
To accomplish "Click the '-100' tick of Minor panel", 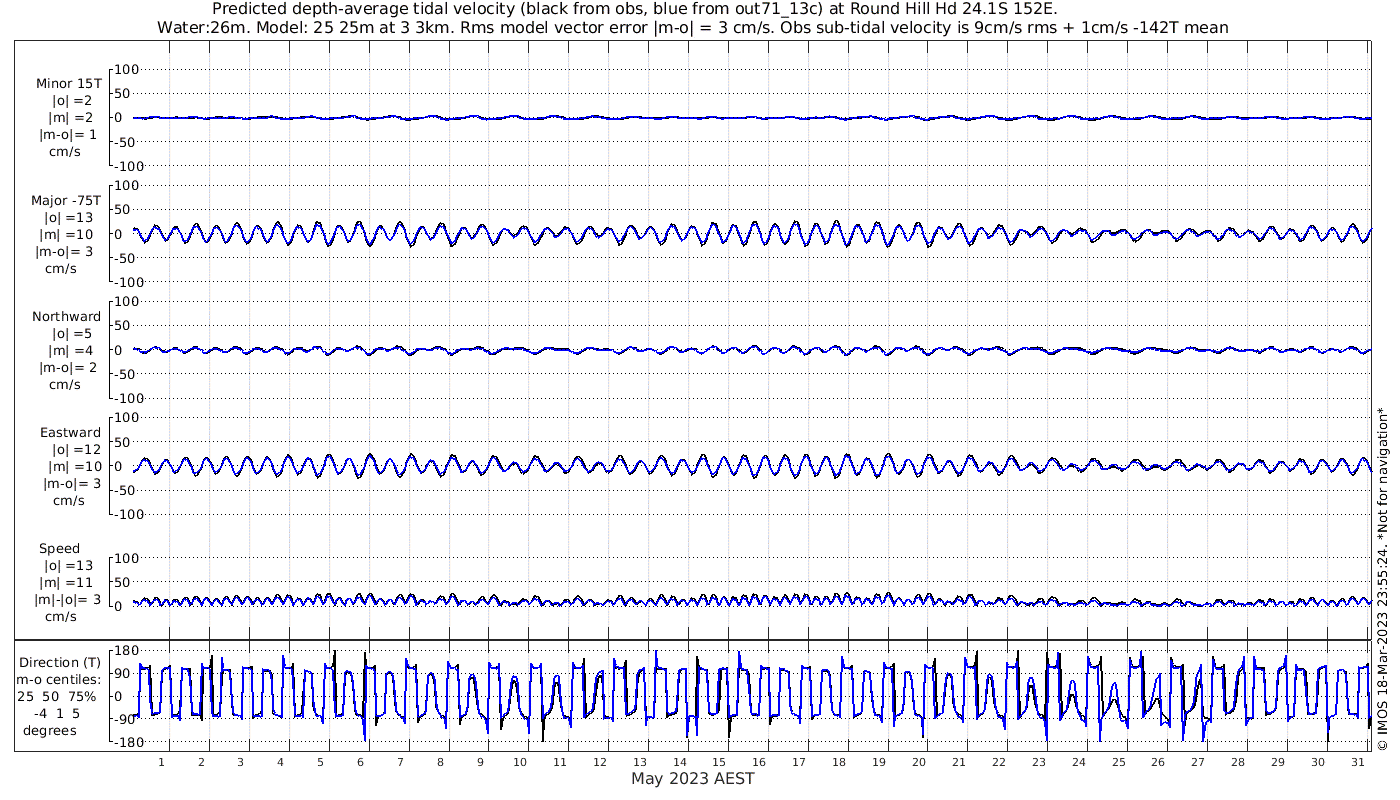I will coord(128,165).
